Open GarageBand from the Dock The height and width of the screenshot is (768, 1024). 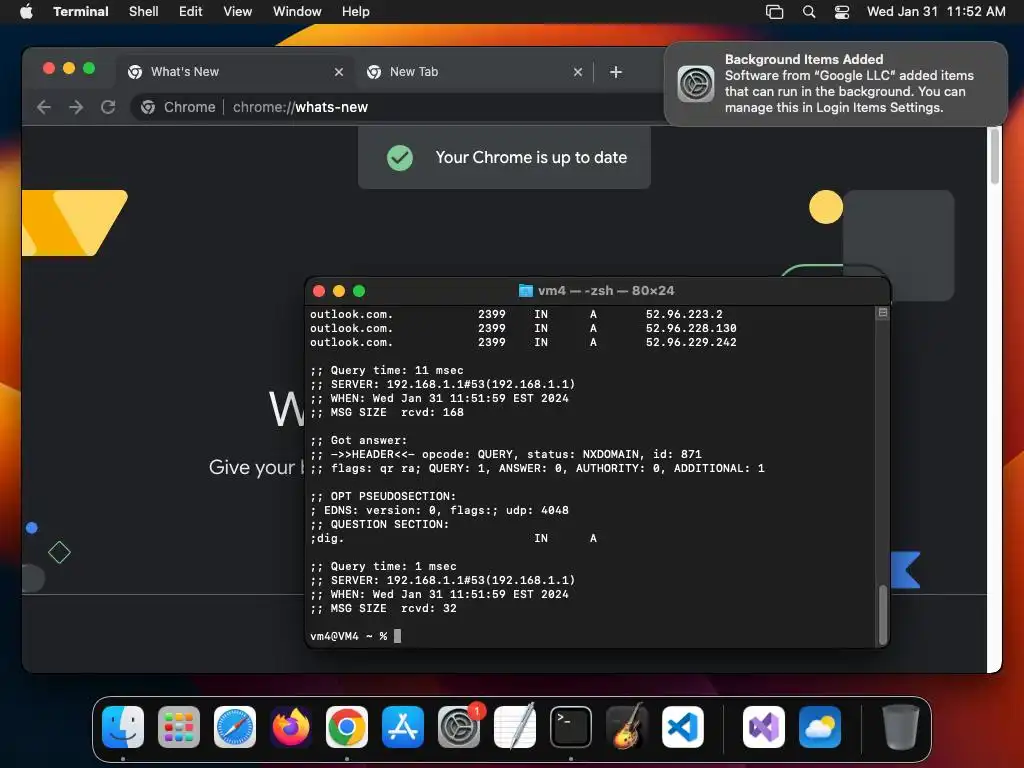tap(627, 727)
